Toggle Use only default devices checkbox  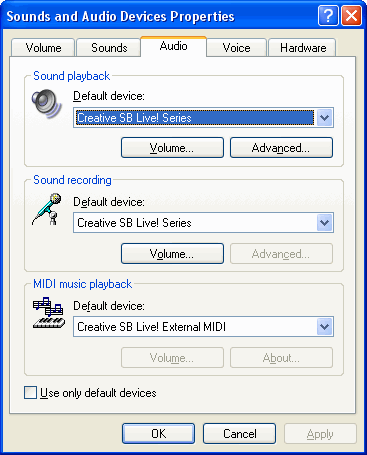[30, 393]
